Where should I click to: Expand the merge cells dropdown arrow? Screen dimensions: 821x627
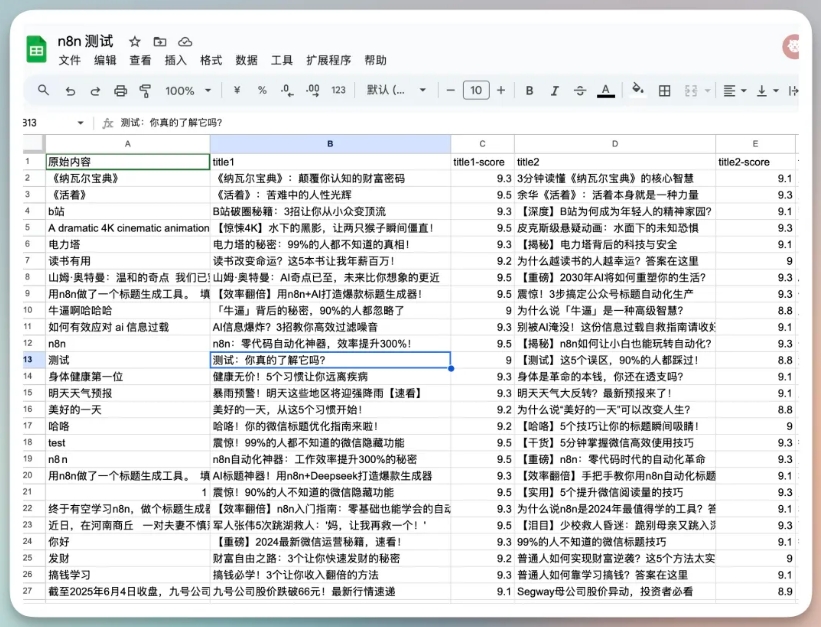(x=707, y=91)
